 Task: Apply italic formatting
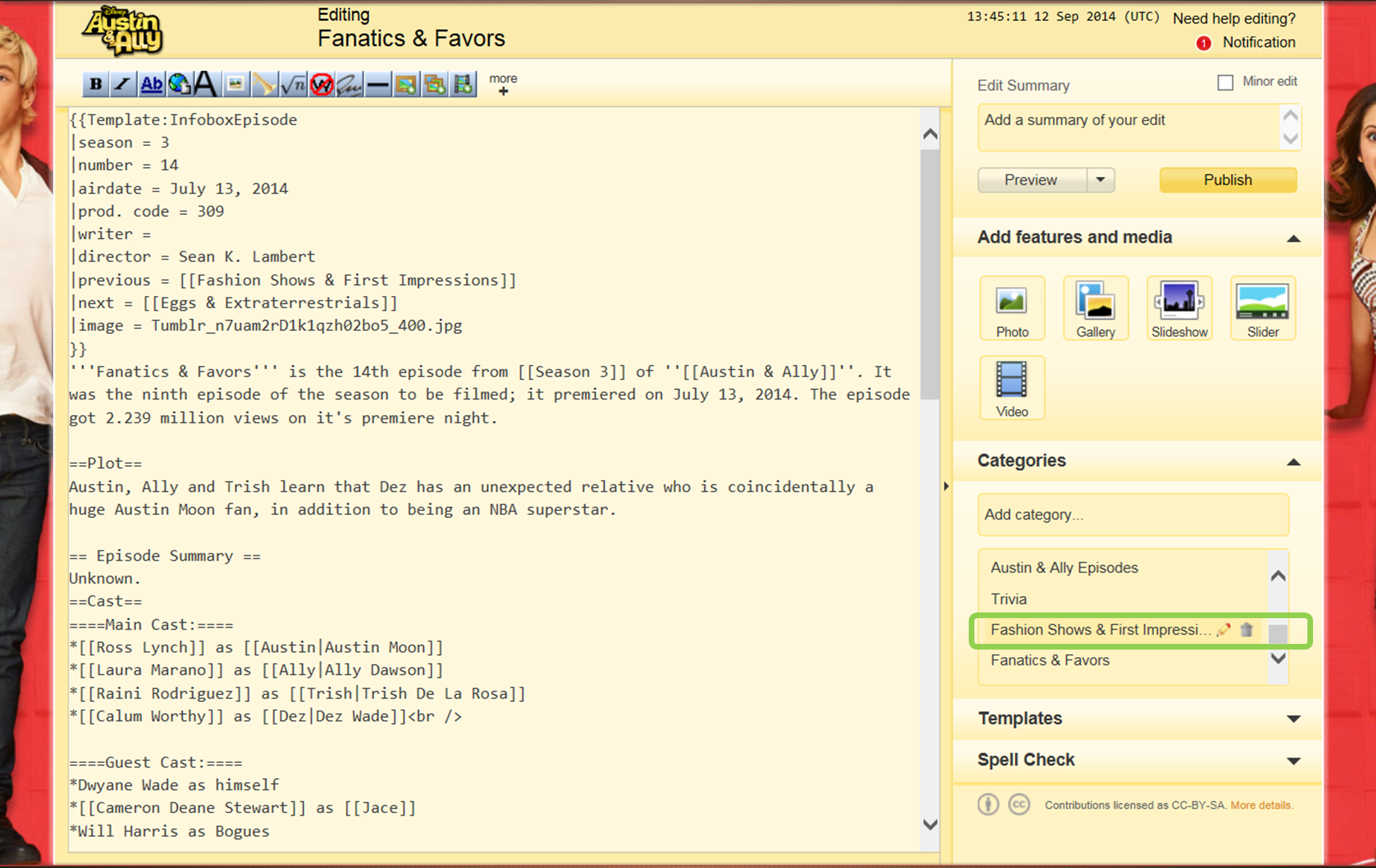coord(123,84)
